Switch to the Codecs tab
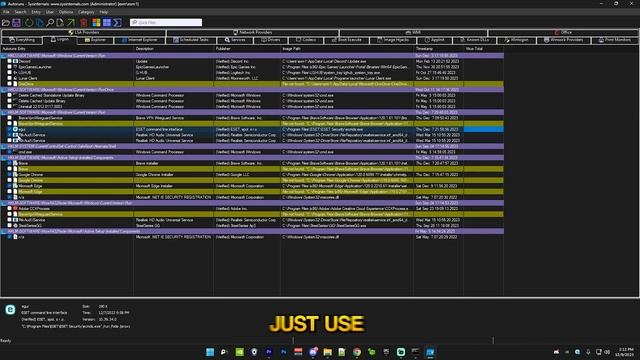This screenshot has height=360, width=640. tap(306, 40)
